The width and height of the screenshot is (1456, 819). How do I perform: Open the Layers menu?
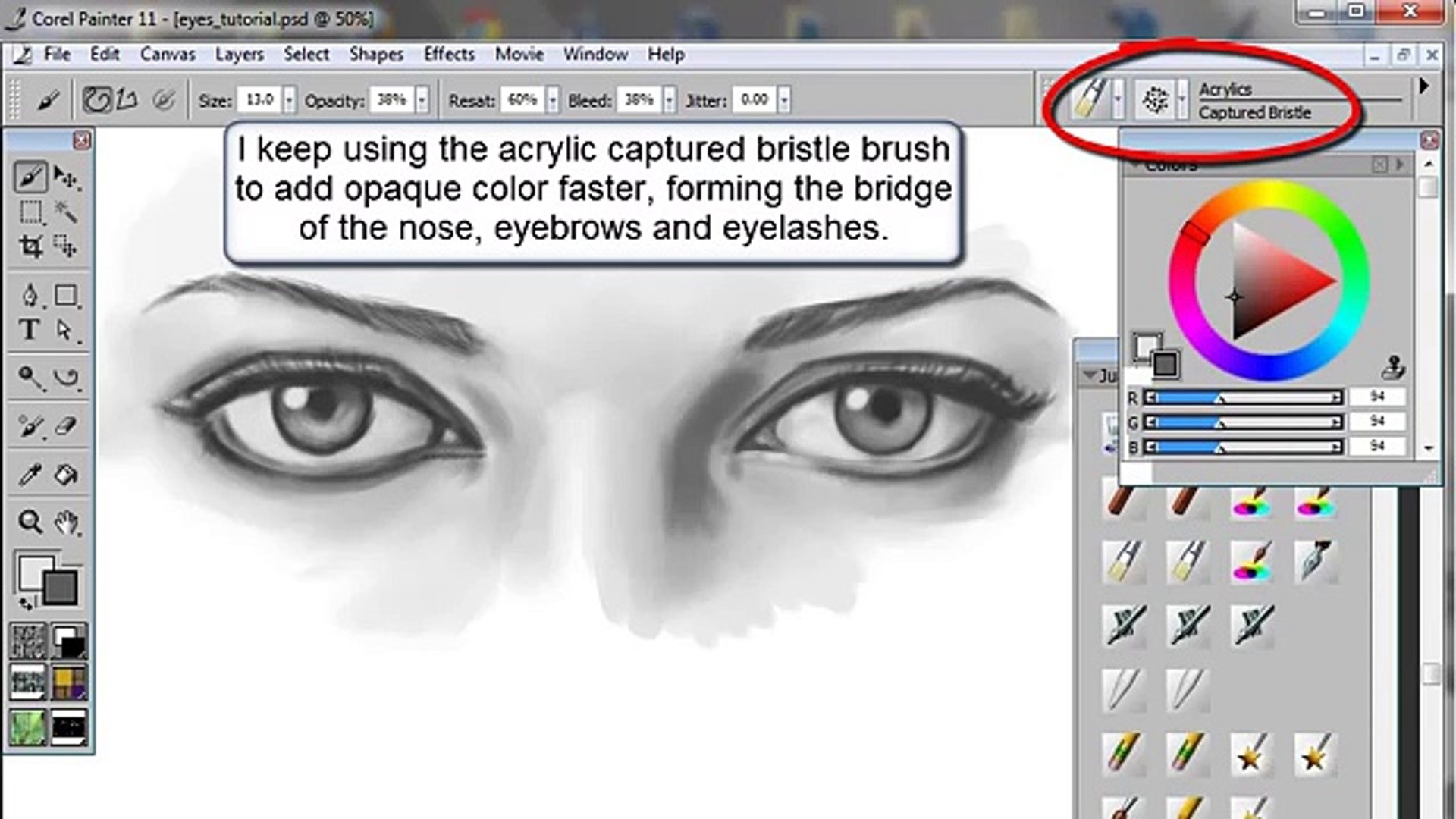click(239, 55)
